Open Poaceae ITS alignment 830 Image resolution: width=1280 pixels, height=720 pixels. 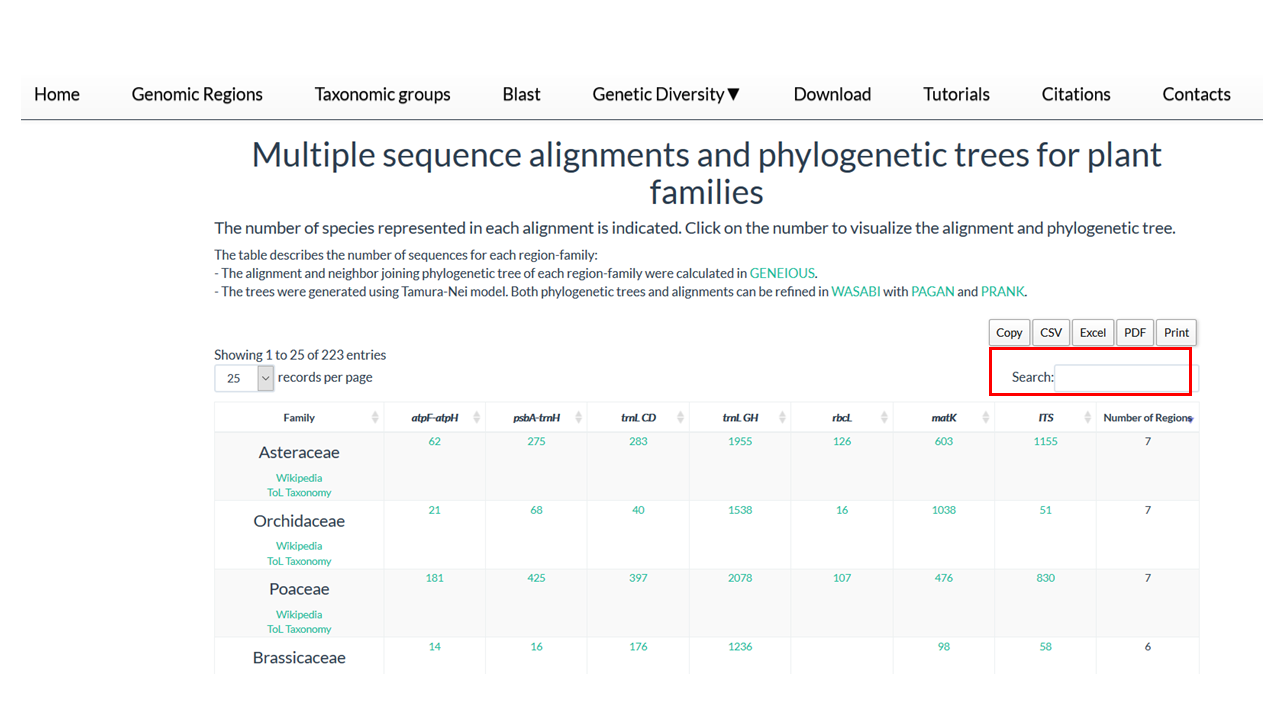(1045, 578)
